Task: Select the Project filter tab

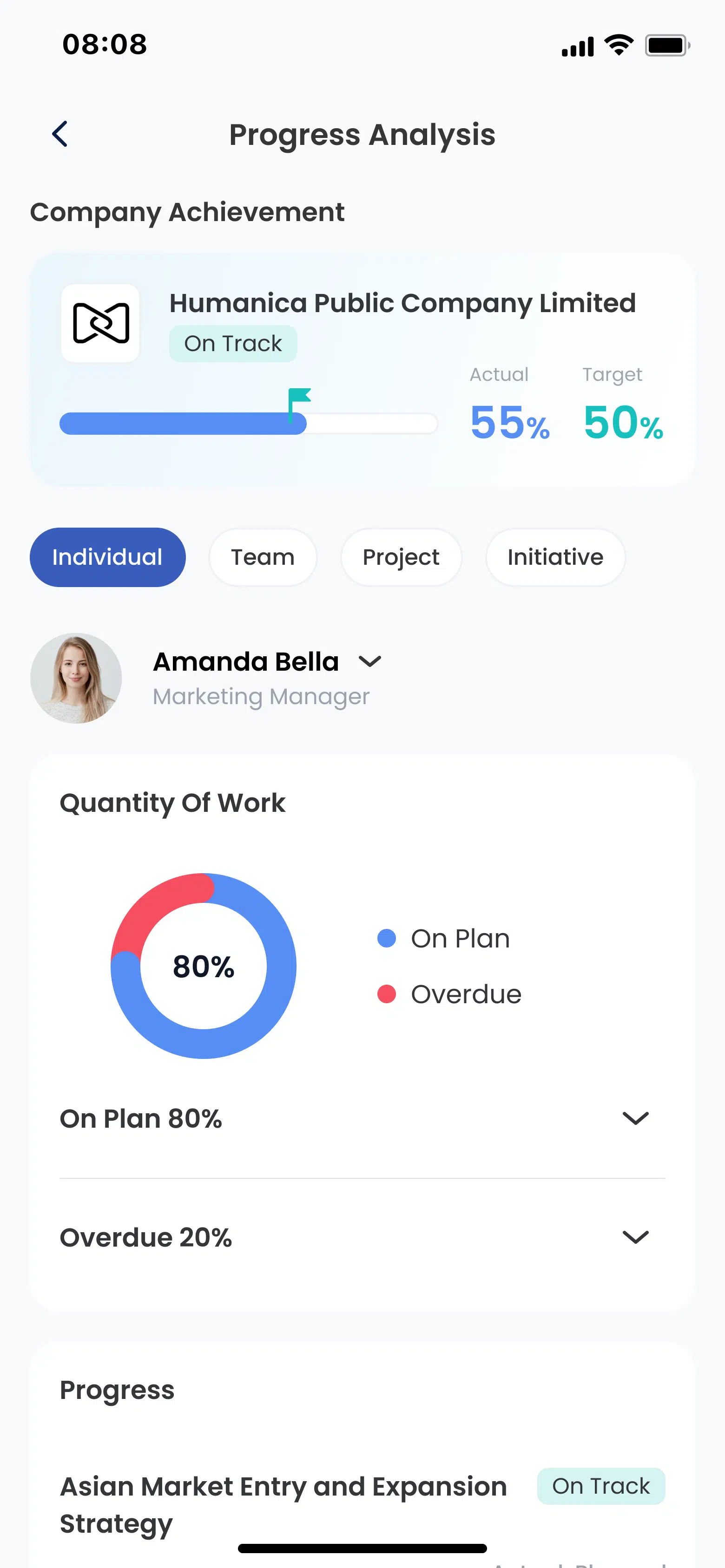Action: point(400,556)
